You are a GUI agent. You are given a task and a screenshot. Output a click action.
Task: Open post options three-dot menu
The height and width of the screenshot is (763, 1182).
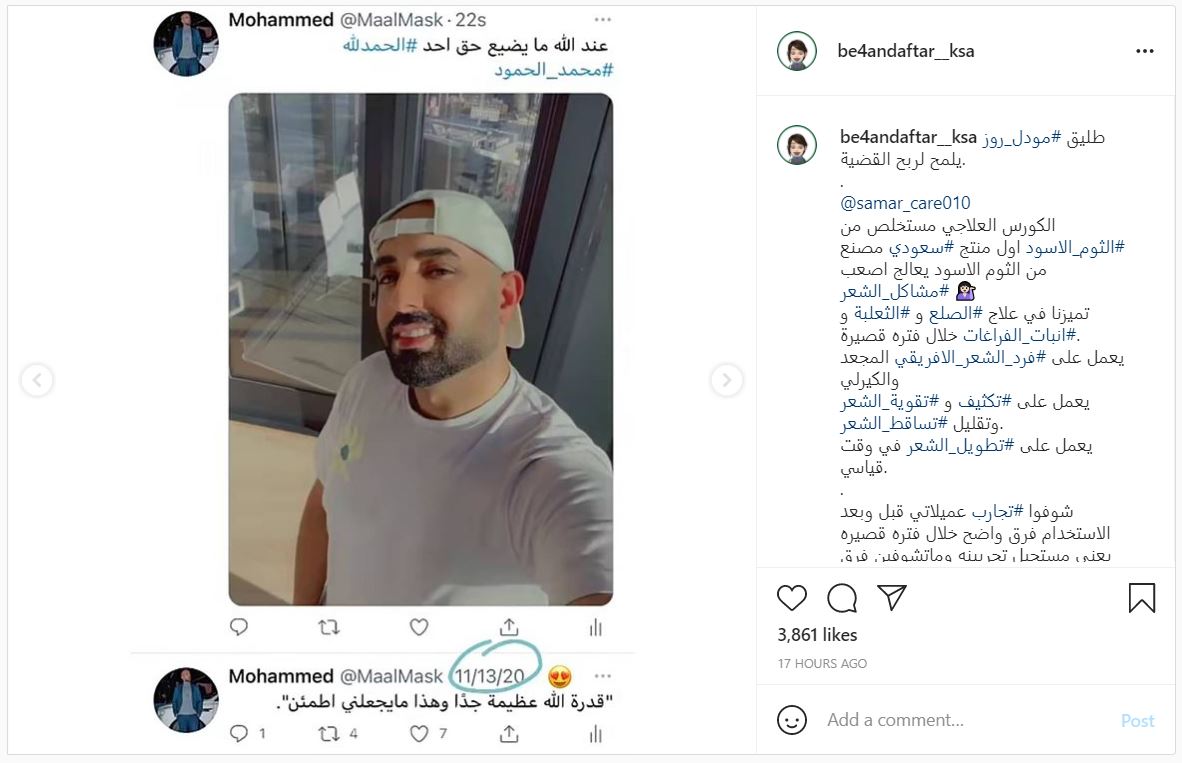1144,51
